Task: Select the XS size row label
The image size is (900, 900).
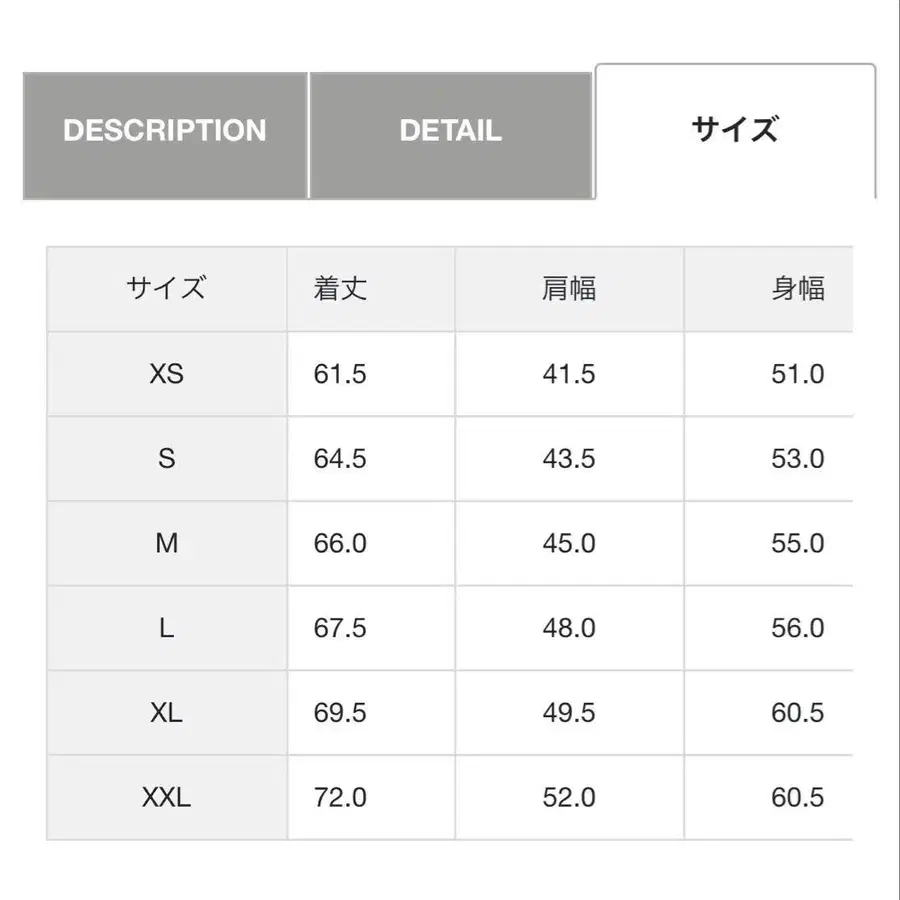Action: (167, 374)
